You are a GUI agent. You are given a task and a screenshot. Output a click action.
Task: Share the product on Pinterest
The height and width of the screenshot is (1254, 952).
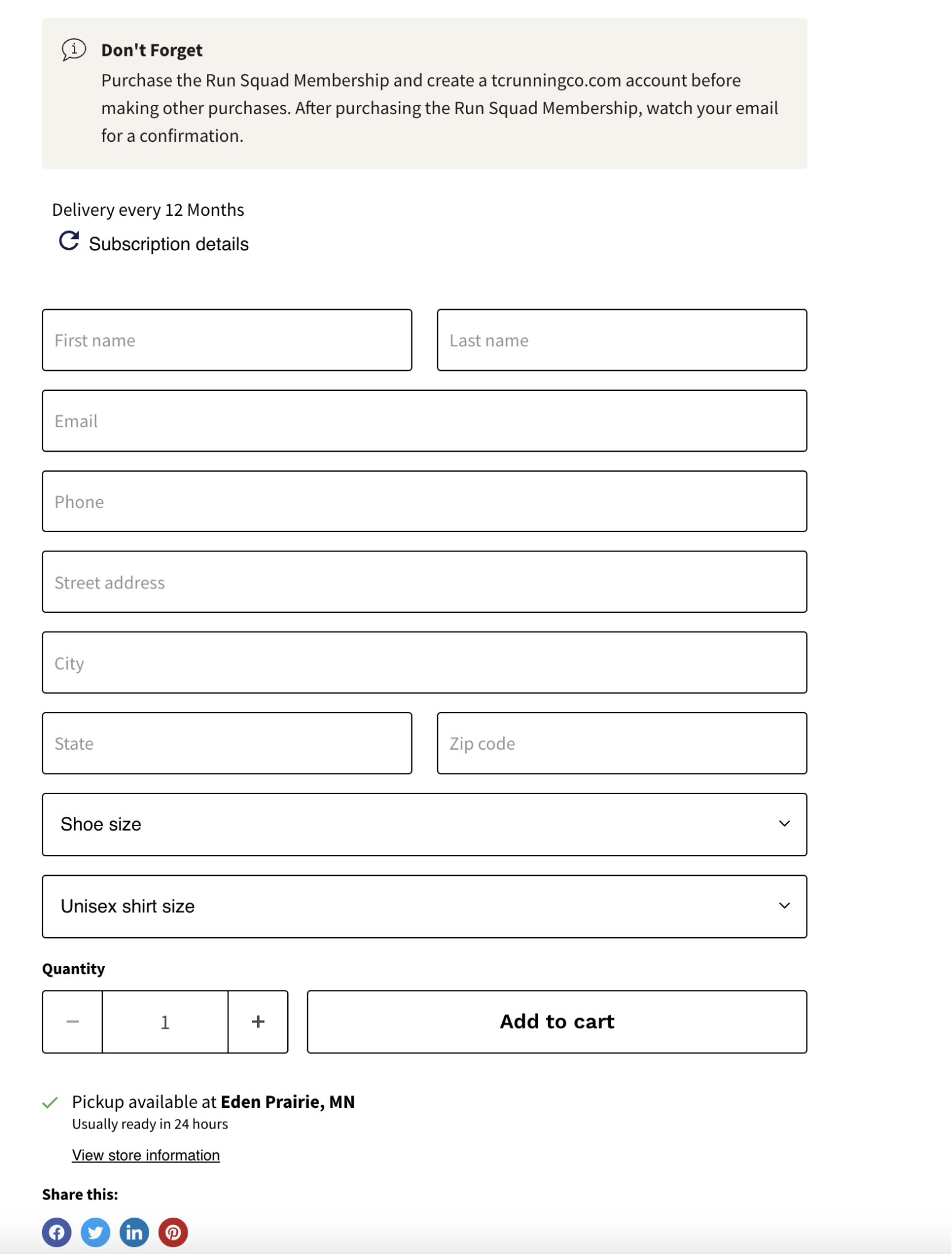[174, 1231]
